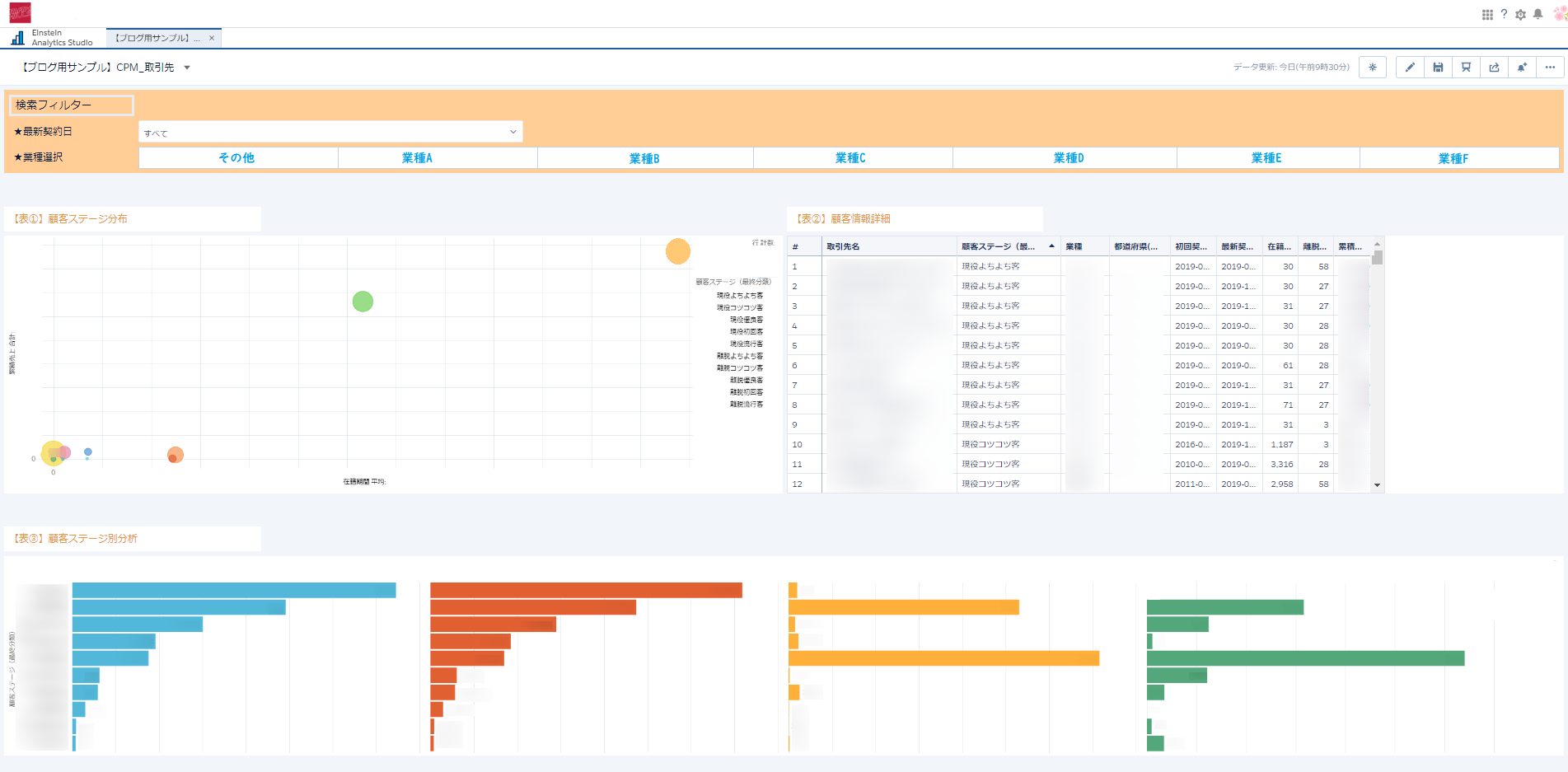Open the question mark help icon
The height and width of the screenshot is (772, 1568).
[1504, 14]
